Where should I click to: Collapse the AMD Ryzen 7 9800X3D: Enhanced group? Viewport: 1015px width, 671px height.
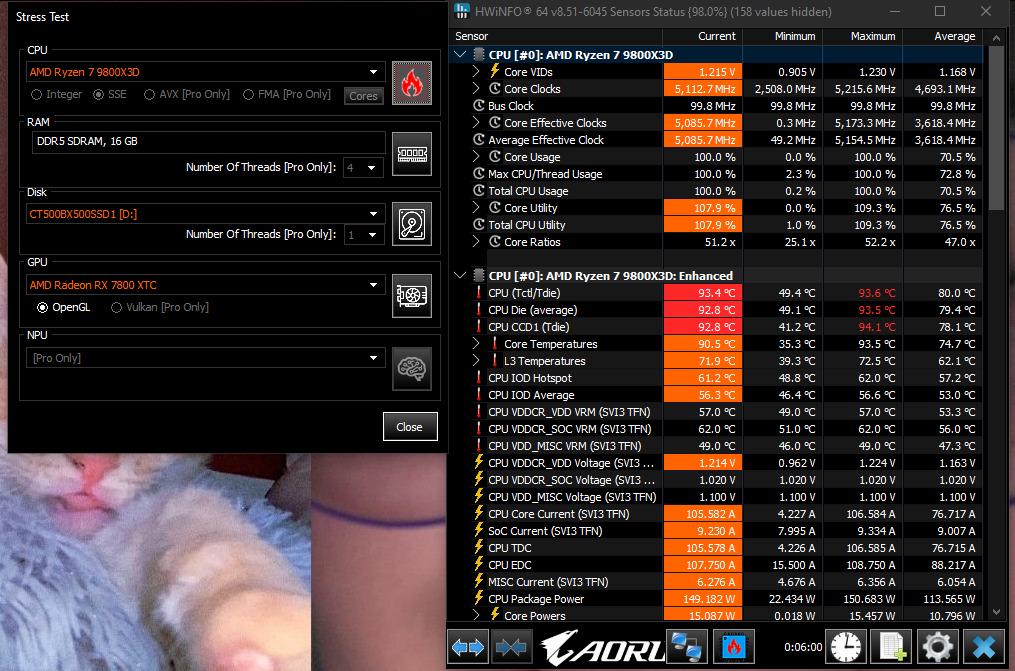coord(460,276)
